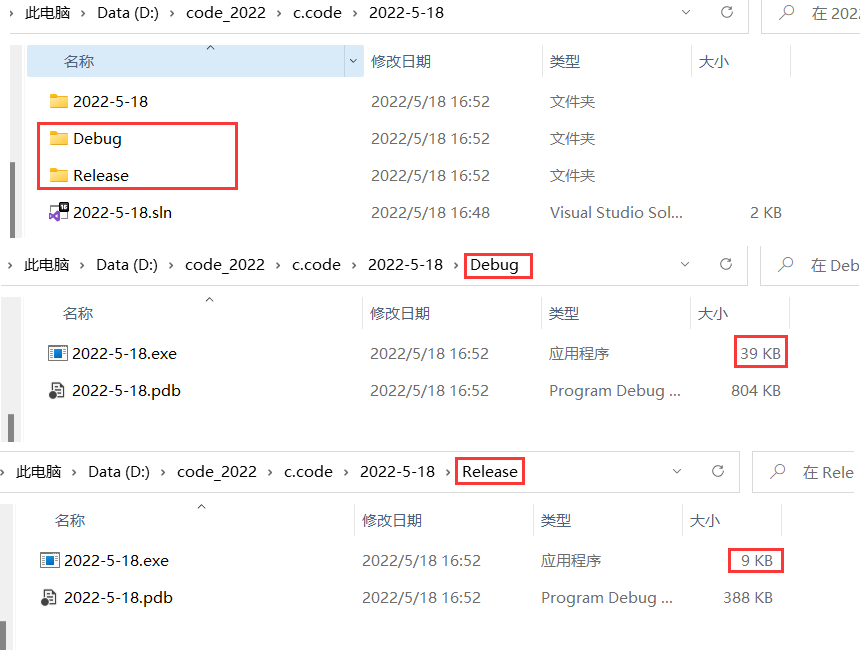
Task: Select the exe application icon in Release window
Action: click(49, 560)
